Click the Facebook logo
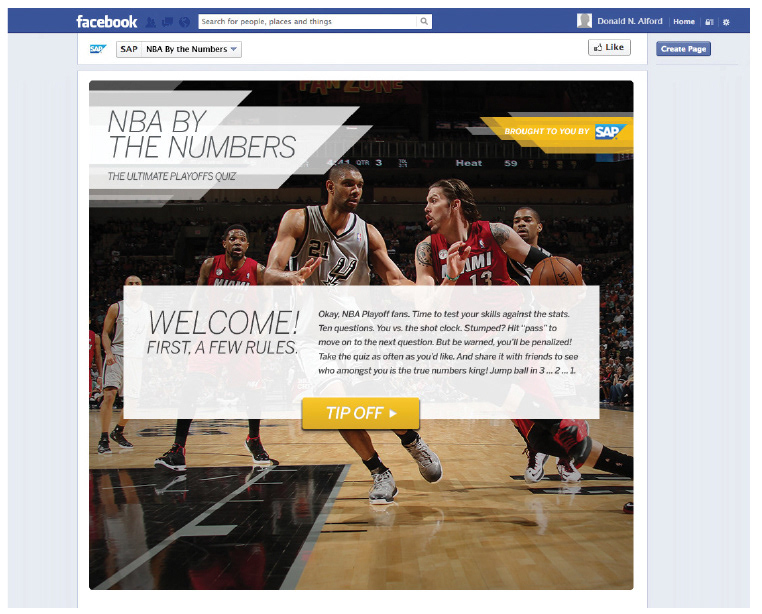Screen dimensions: 762x614 [x=106, y=21]
